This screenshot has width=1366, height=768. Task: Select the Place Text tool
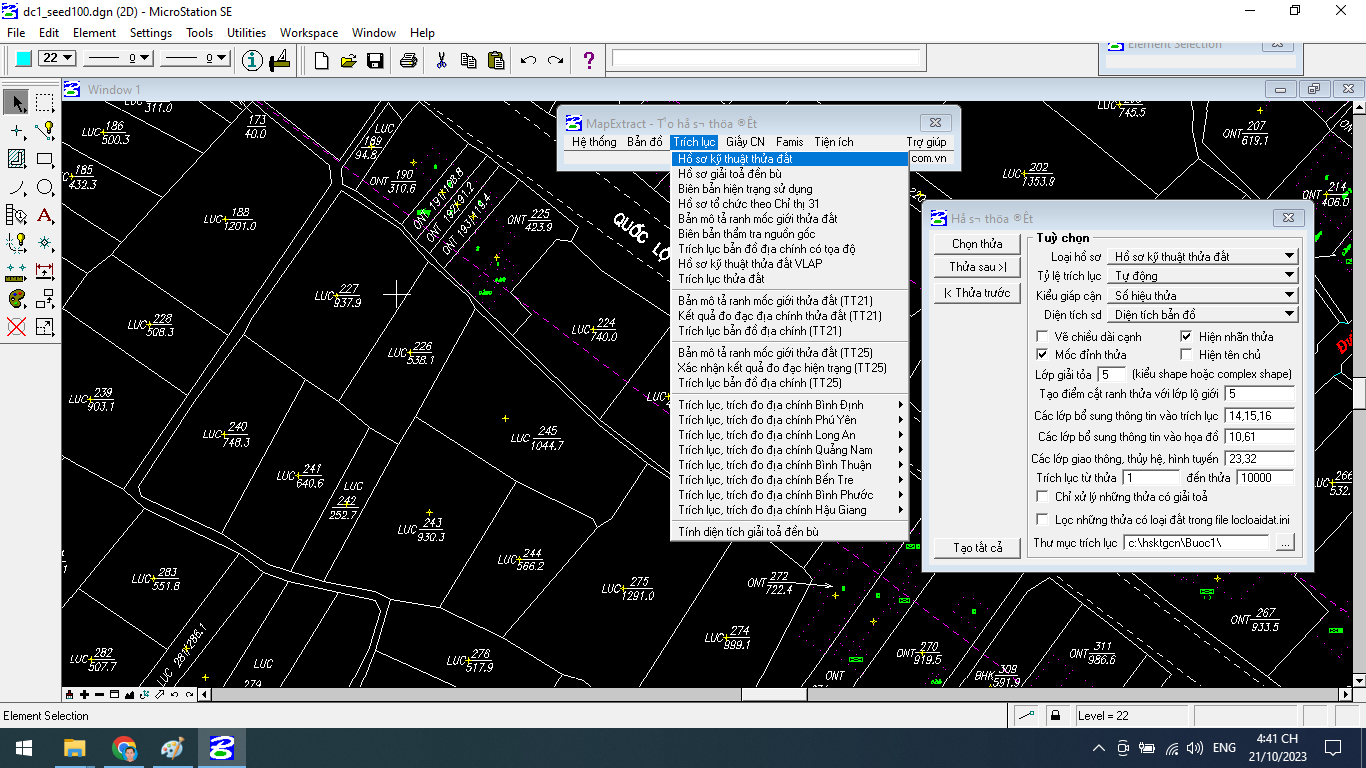44,215
